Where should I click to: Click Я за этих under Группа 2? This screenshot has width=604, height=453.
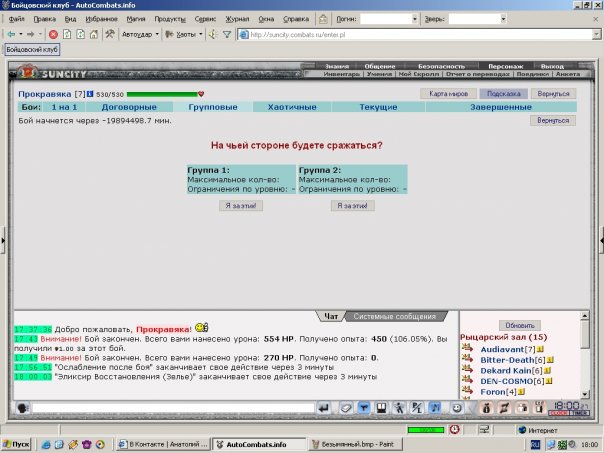352,206
